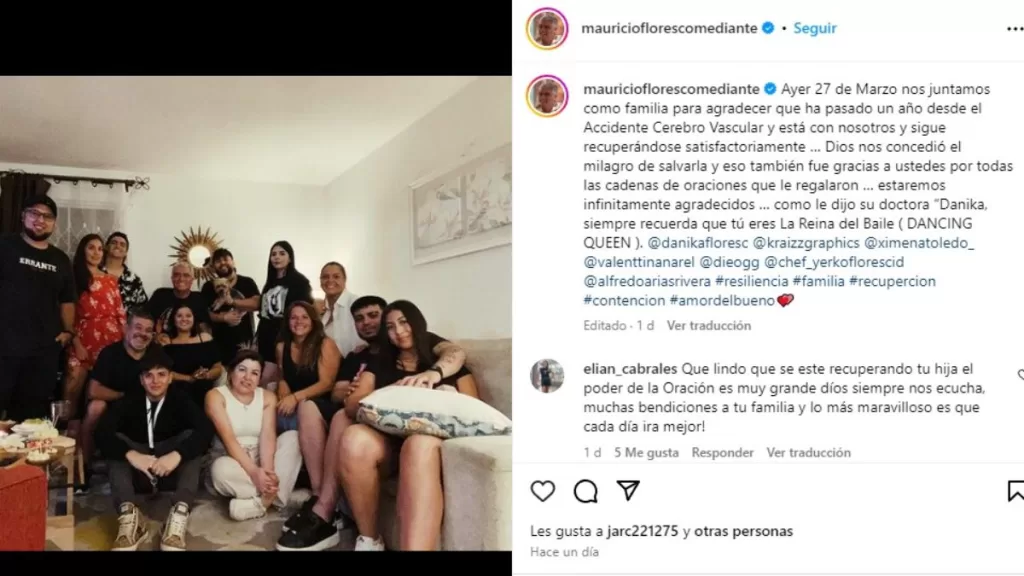Open comment bubble icon
The width and height of the screenshot is (1024, 576).
coord(585,491)
